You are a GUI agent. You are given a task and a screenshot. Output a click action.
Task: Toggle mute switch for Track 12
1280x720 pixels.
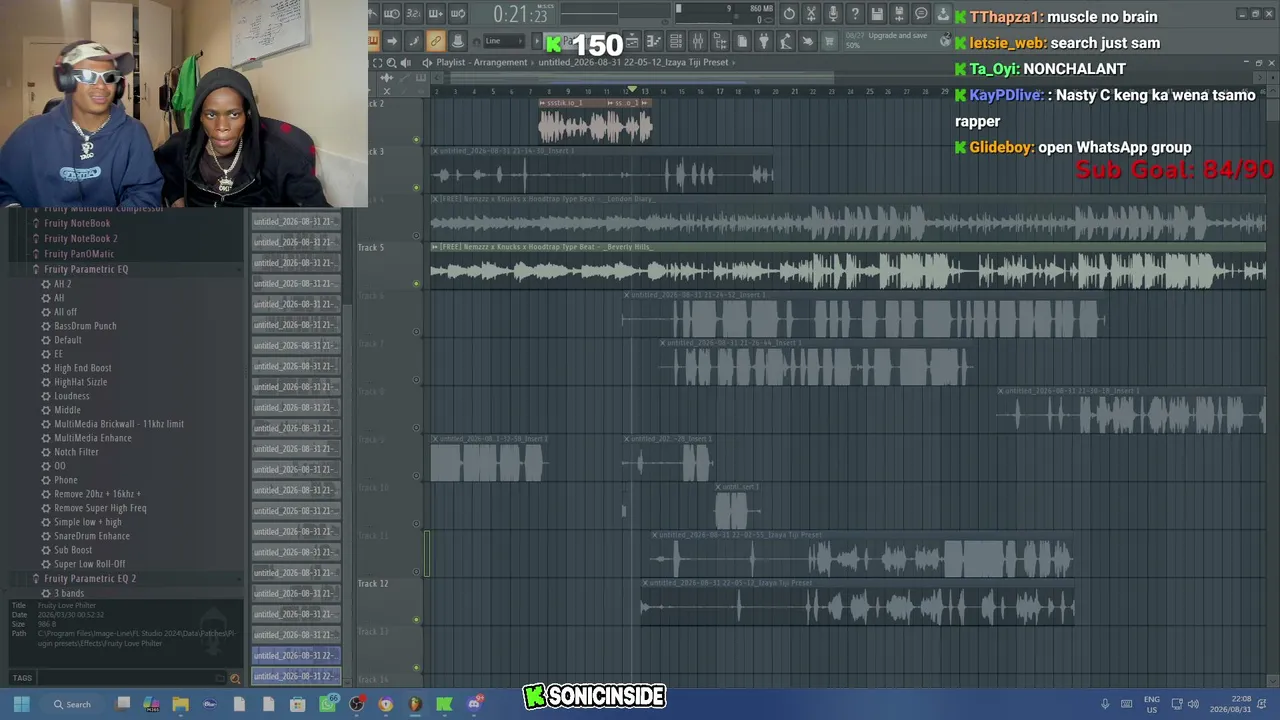417,619
